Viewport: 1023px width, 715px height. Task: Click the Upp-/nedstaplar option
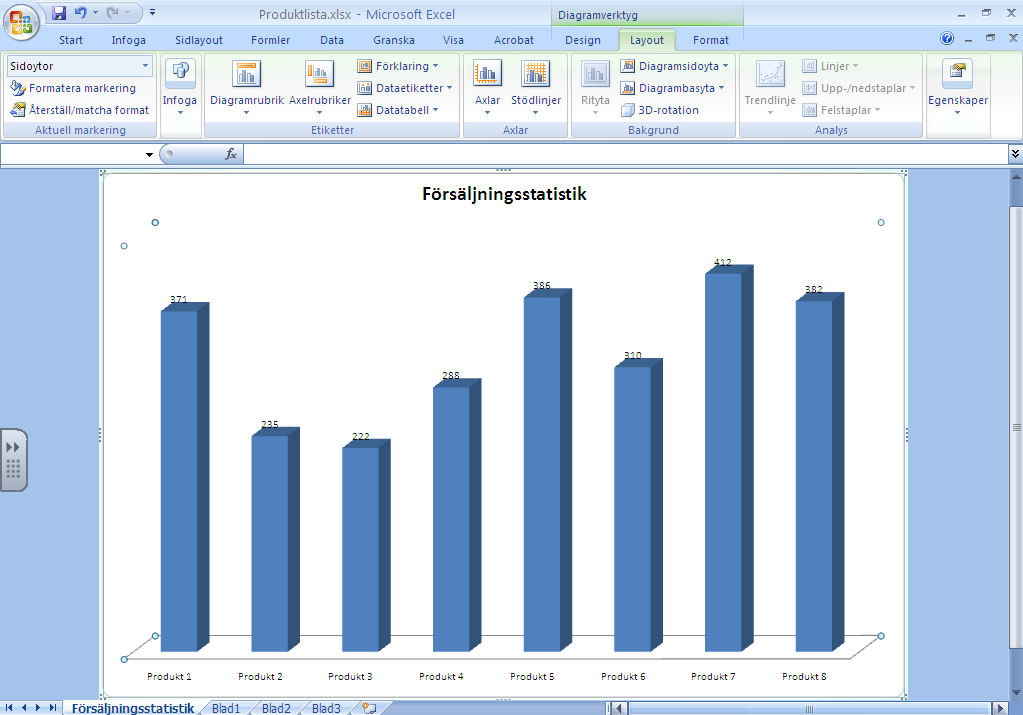point(859,88)
